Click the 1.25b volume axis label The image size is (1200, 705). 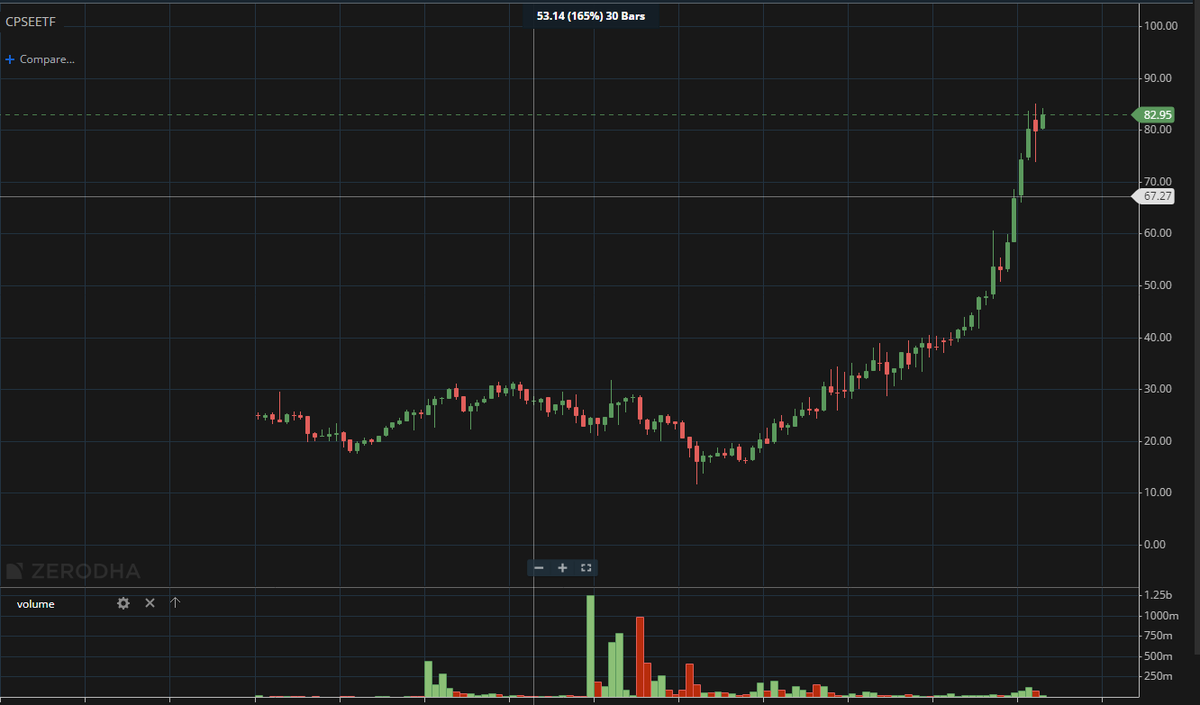pyautogui.click(x=1157, y=594)
